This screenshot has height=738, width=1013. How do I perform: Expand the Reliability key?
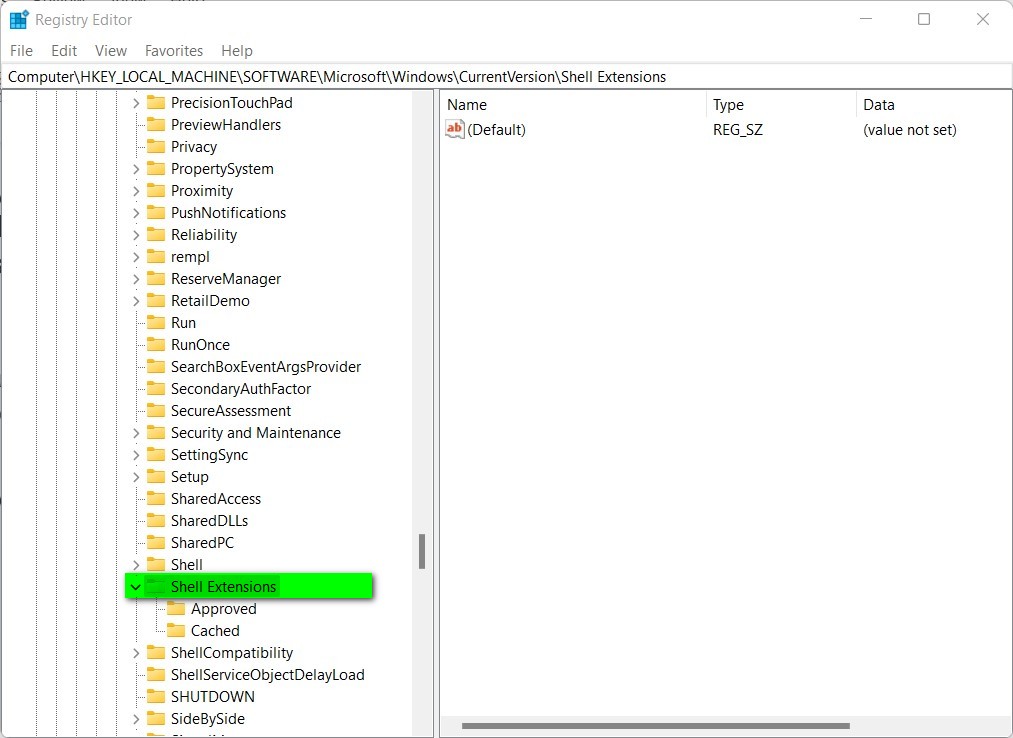136,235
